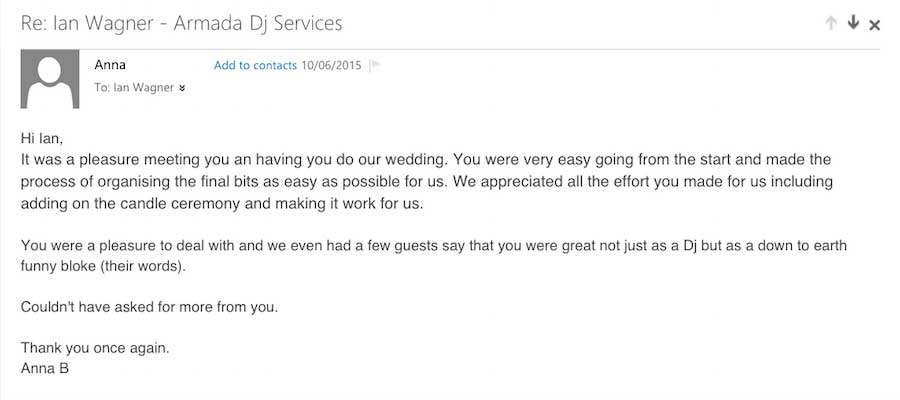Add Anna to contacts
Screen dimensions: 900x400
click(255, 66)
